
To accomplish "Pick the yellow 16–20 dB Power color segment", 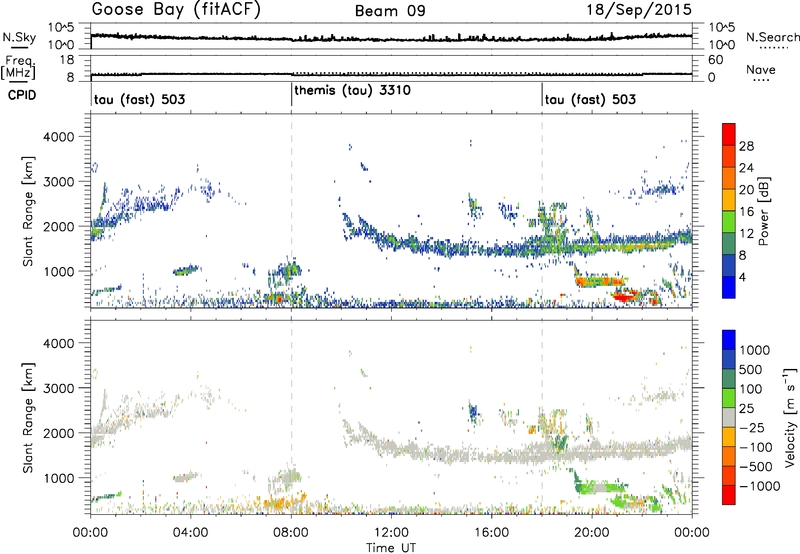I will coord(729,200).
